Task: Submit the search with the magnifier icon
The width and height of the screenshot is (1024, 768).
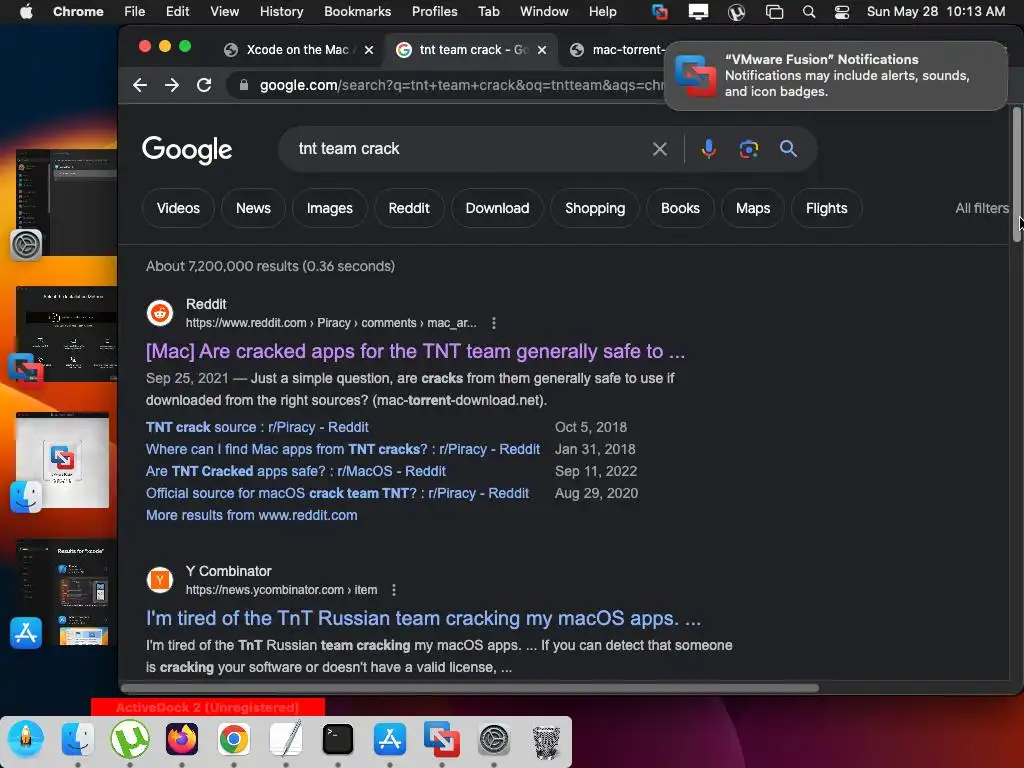Action: click(x=788, y=149)
